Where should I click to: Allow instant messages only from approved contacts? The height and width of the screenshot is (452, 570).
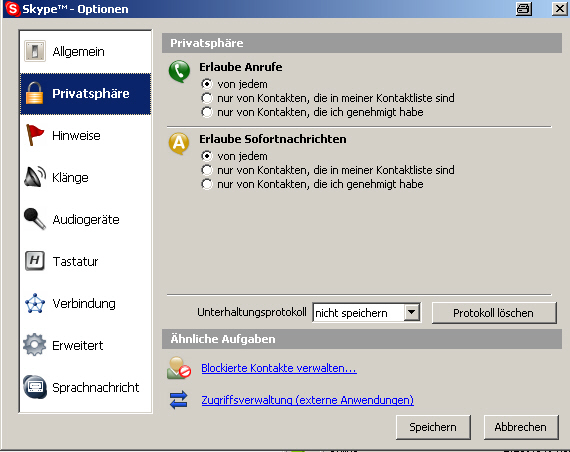click(206, 184)
